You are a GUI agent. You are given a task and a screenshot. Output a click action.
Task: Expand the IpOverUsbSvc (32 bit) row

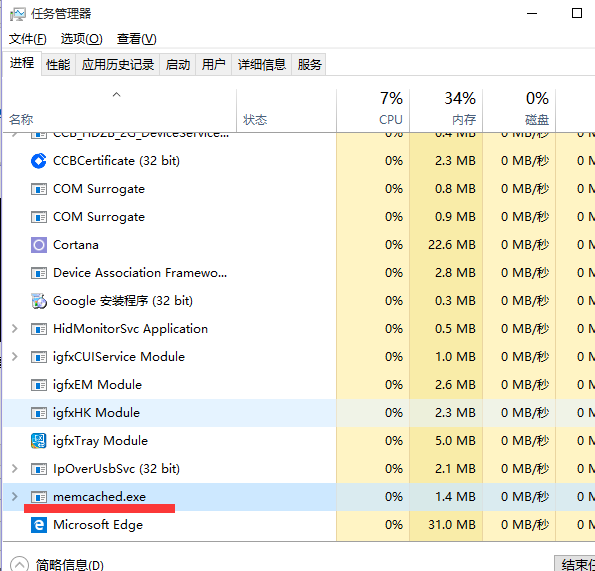(x=14, y=469)
